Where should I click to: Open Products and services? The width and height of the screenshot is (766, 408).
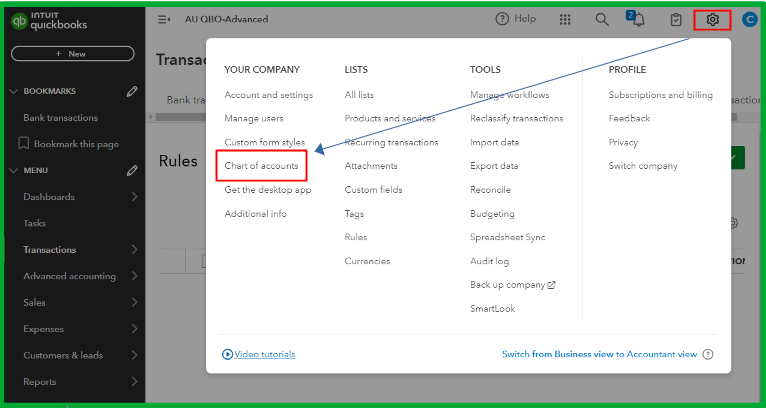[390, 118]
